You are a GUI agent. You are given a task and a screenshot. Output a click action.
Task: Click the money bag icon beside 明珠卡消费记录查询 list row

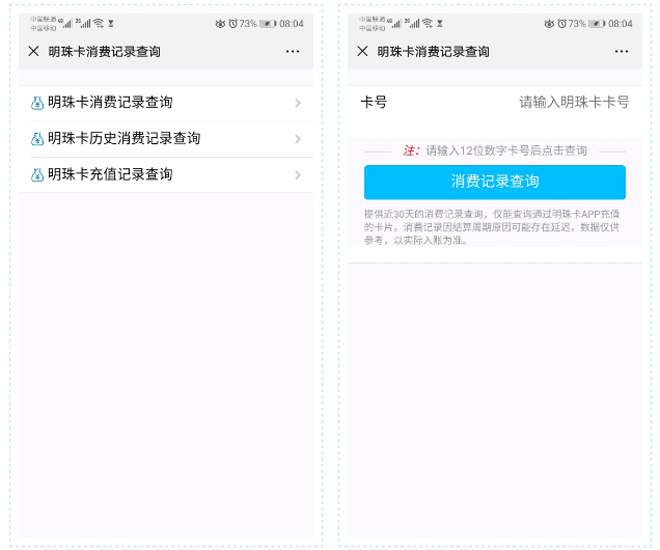tap(38, 103)
